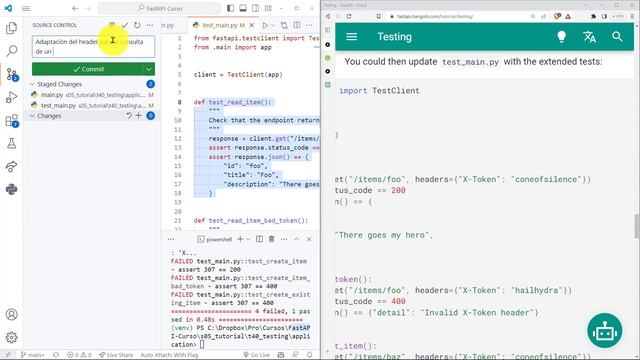Click the Source Control commit checkmark icon
Viewport: 640px width, 360px height.
click(125, 25)
